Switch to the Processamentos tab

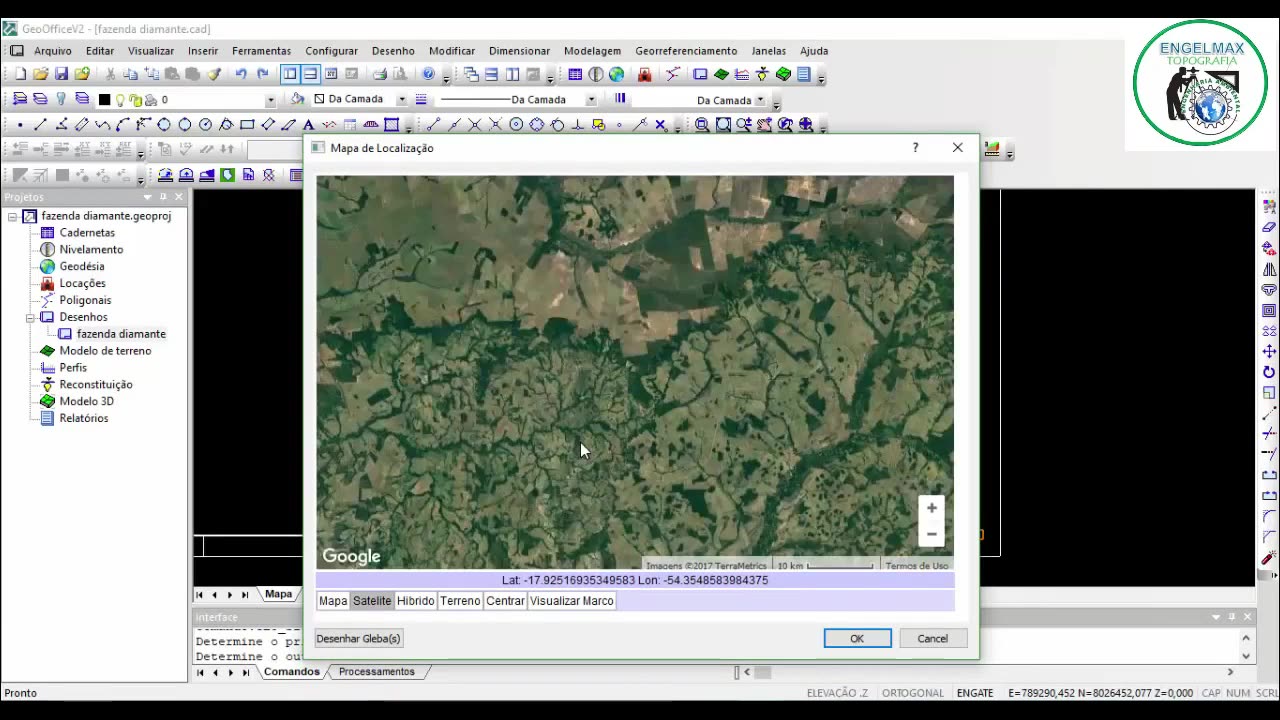(376, 672)
